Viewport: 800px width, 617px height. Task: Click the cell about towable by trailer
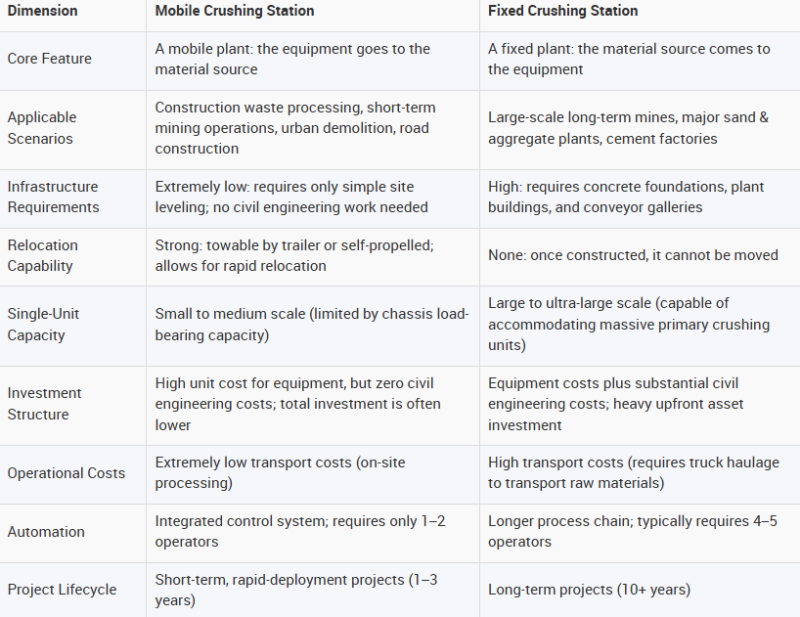click(313, 257)
